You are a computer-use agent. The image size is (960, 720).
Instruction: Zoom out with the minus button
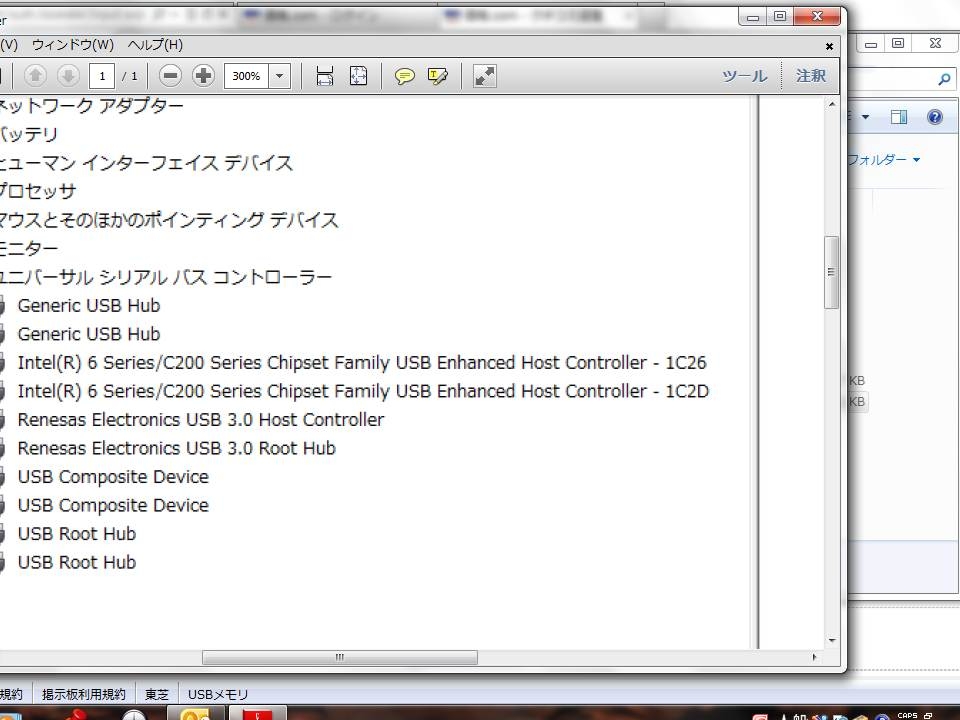tap(170, 76)
